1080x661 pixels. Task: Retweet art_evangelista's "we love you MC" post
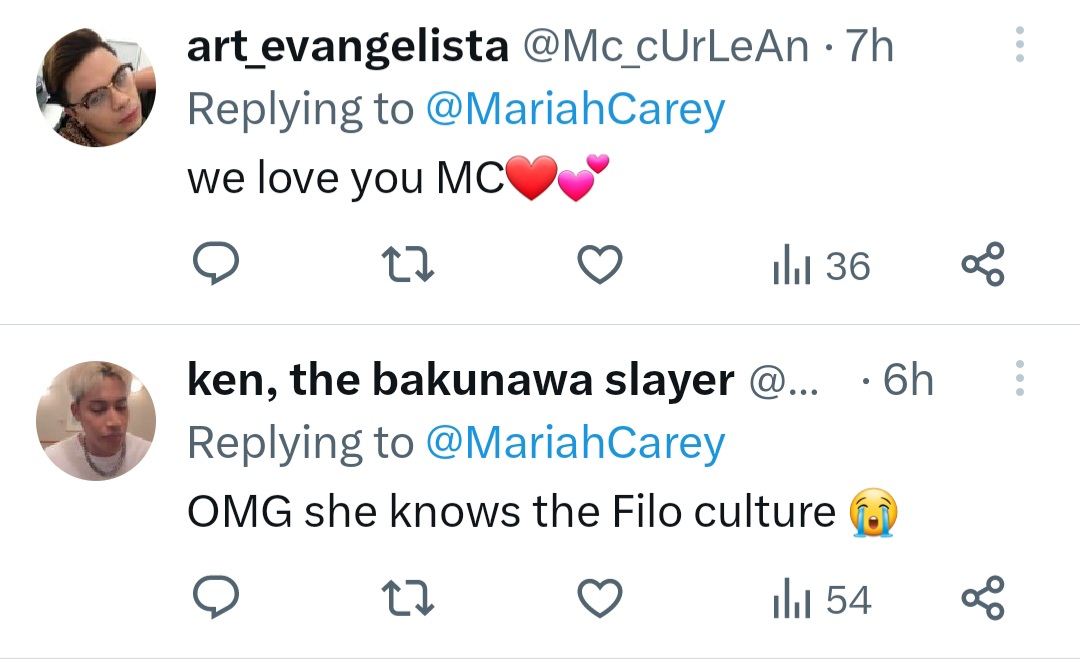406,264
